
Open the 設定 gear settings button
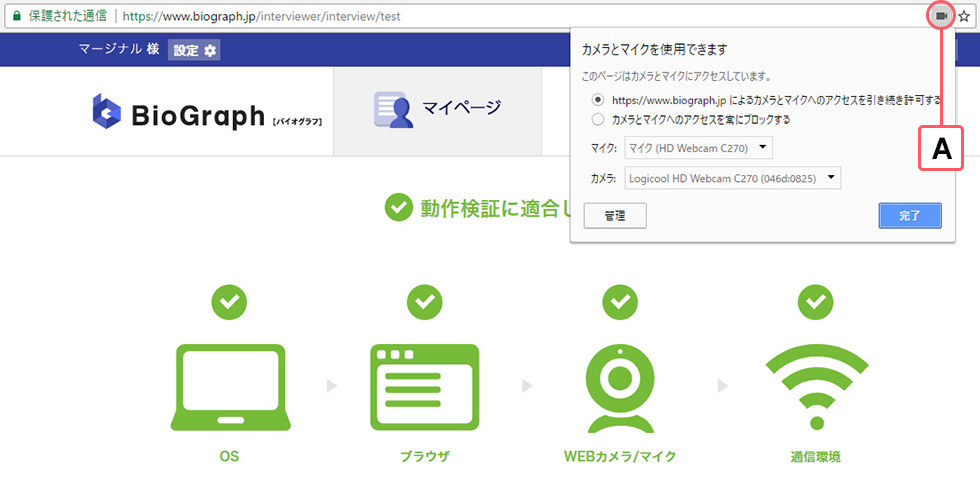pyautogui.click(x=194, y=51)
